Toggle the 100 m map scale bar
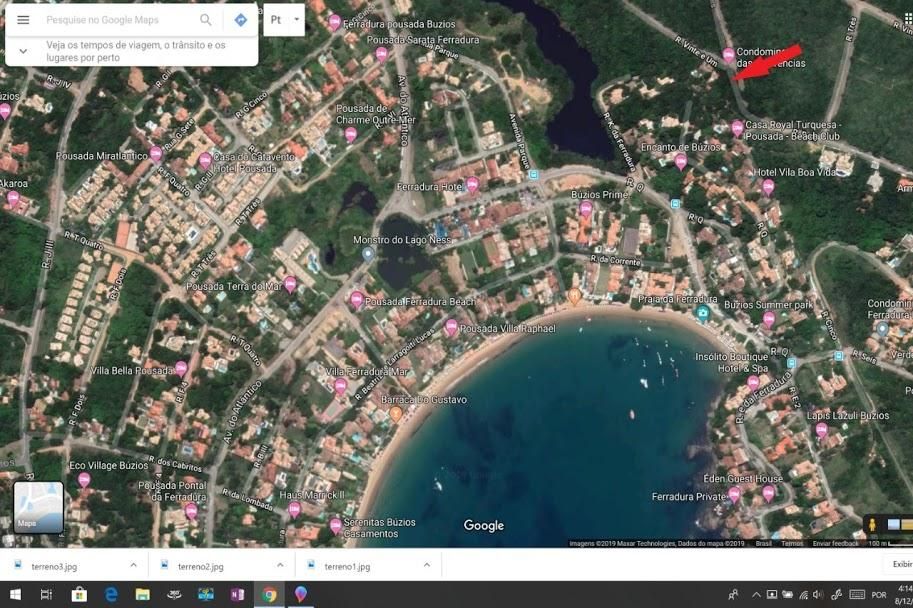913x608 pixels. [890, 543]
